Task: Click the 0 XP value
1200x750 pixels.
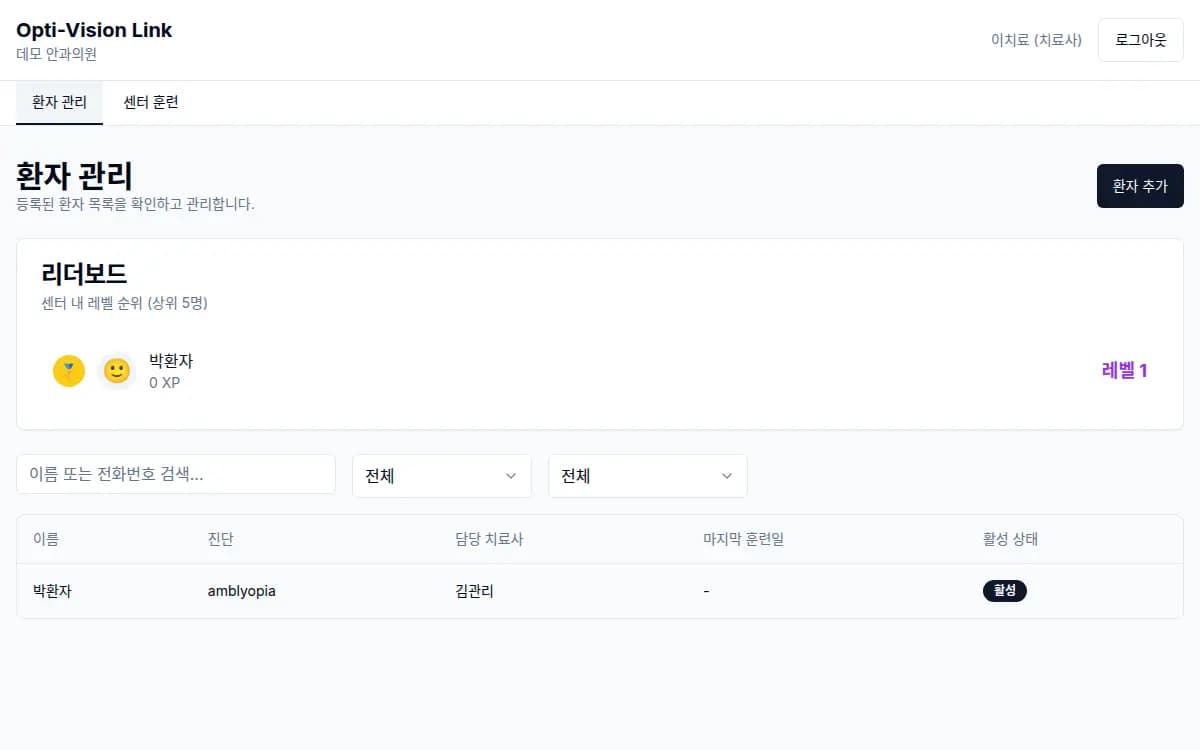Action: pos(165,383)
